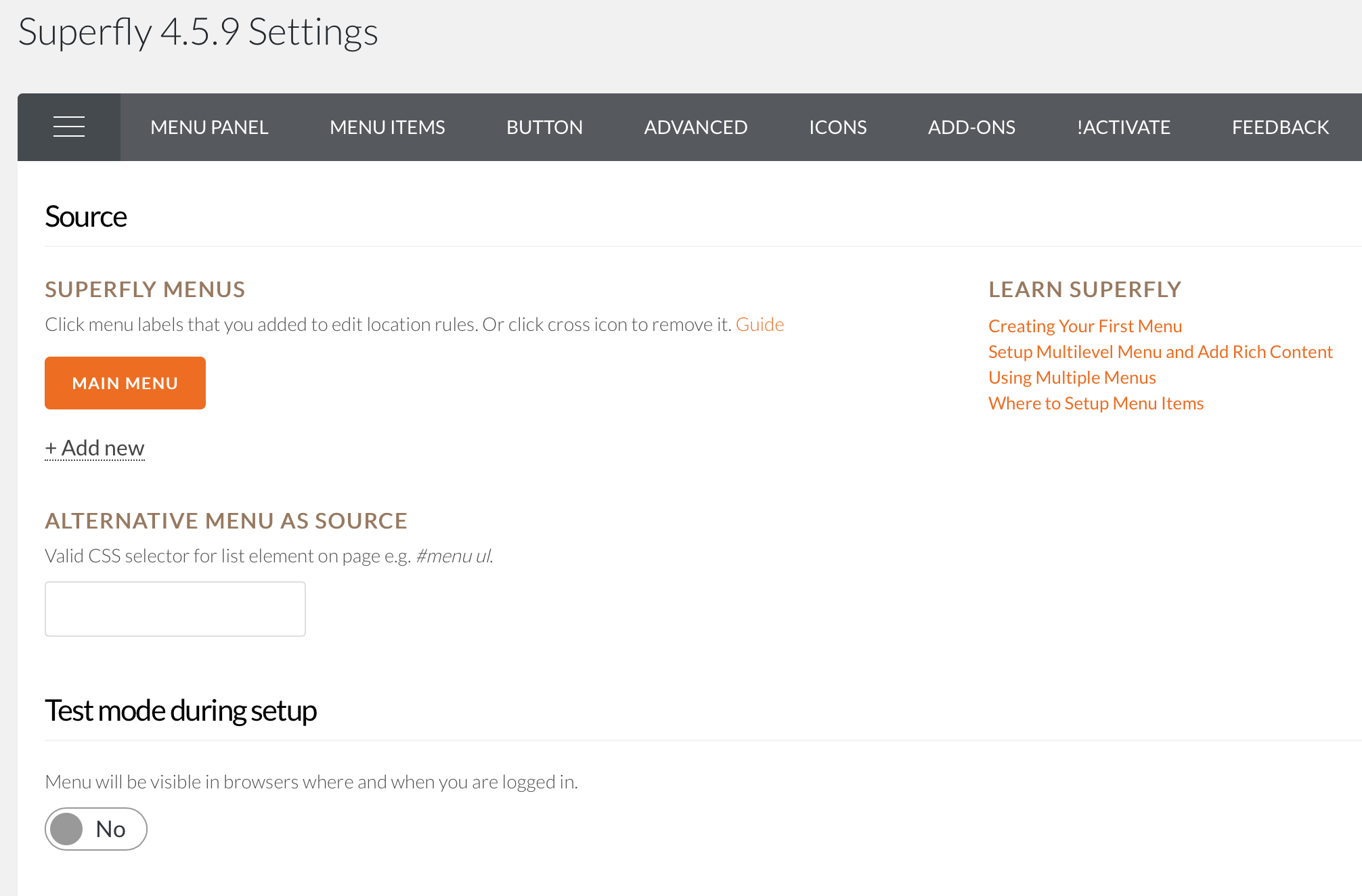This screenshot has width=1362, height=896.
Task: Click the Test mode during setup heading
Action: point(181,711)
